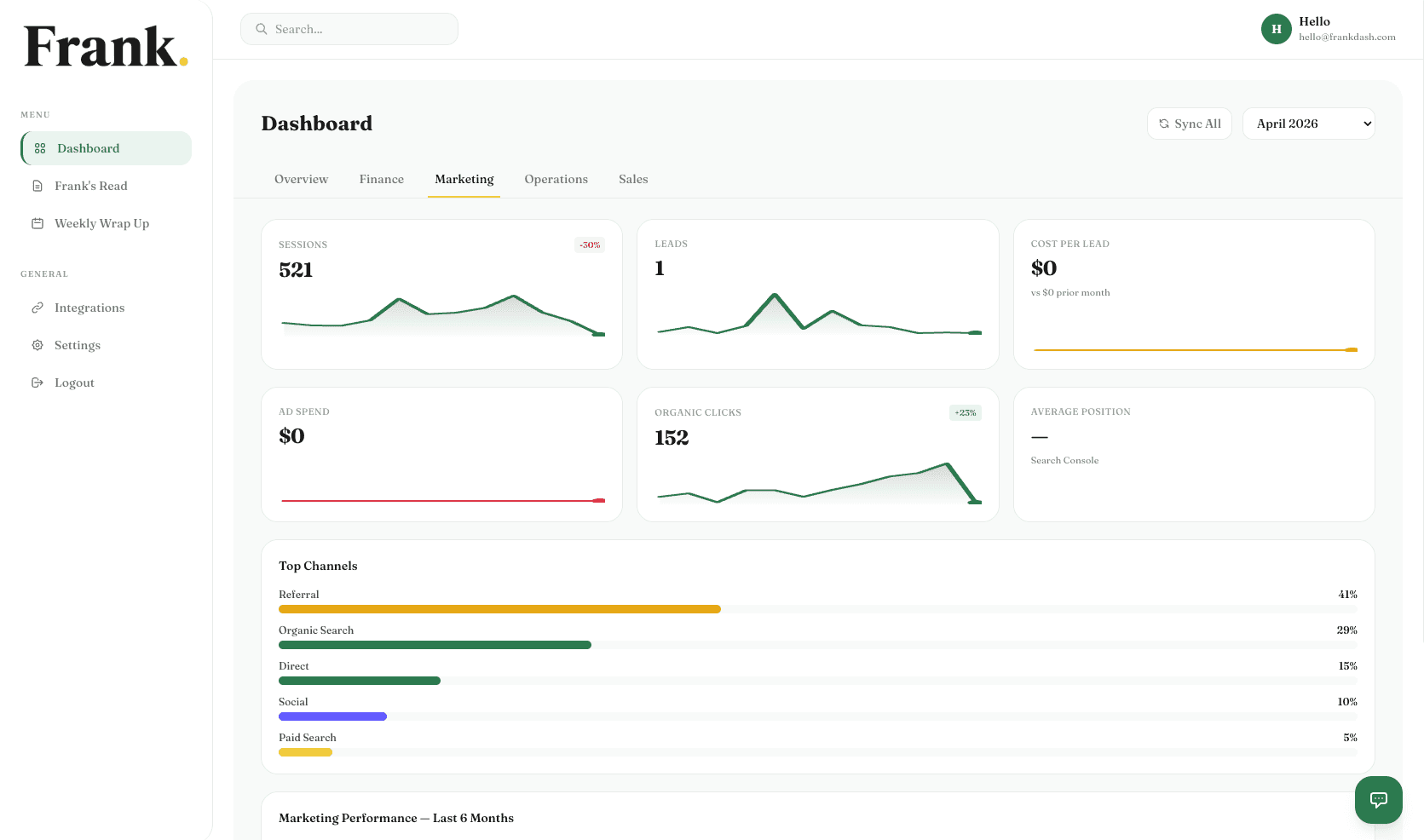Viewport: 1424px width, 840px height.
Task: Click the Paid Search 5% value
Action: click(x=1350, y=738)
